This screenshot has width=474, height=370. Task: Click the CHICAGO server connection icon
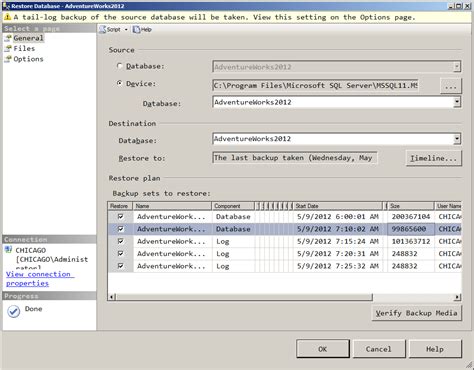[x=9, y=250]
